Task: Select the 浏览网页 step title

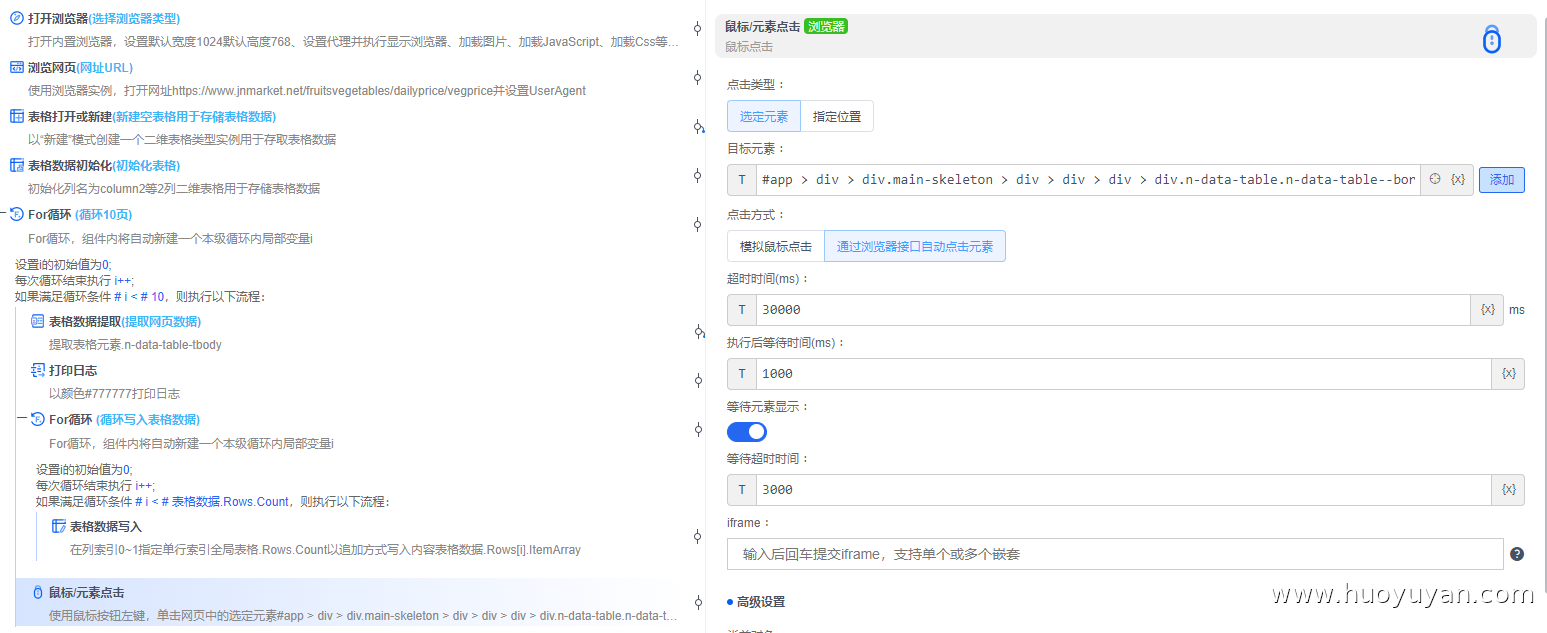Action: [x=52, y=67]
